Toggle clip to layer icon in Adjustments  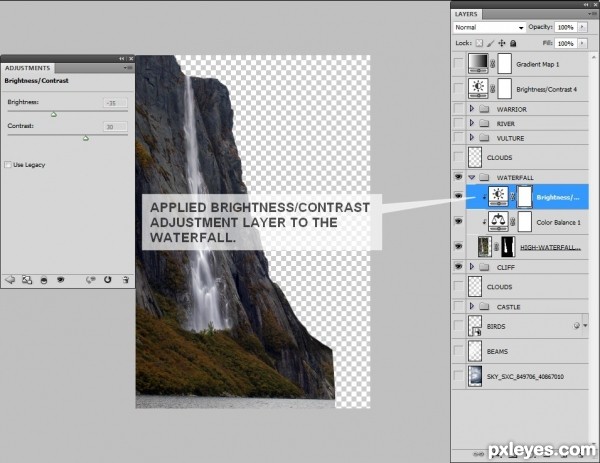click(44, 280)
